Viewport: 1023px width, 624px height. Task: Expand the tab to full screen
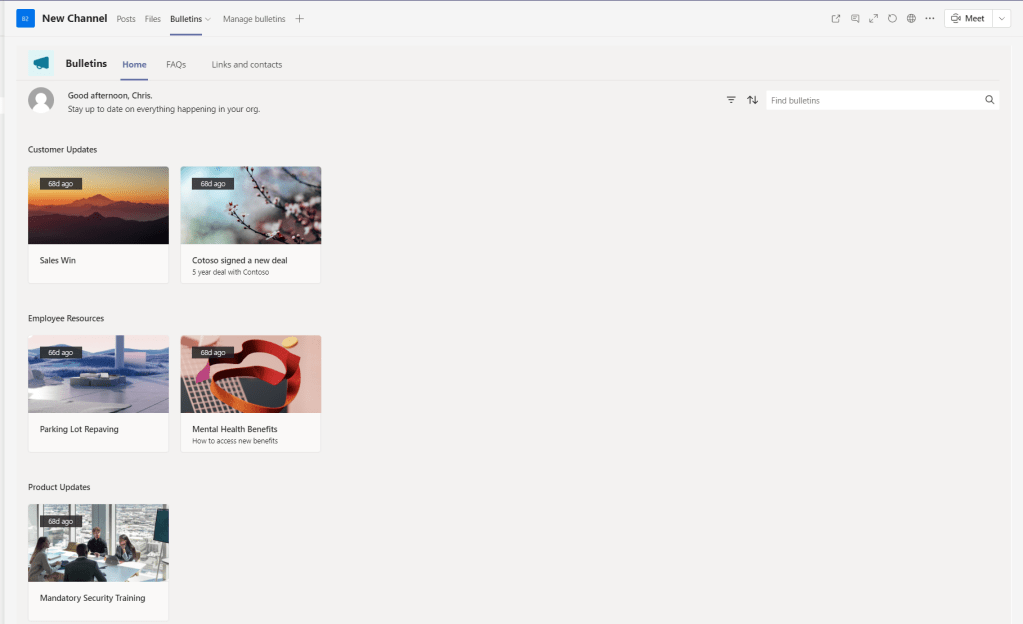pos(873,18)
